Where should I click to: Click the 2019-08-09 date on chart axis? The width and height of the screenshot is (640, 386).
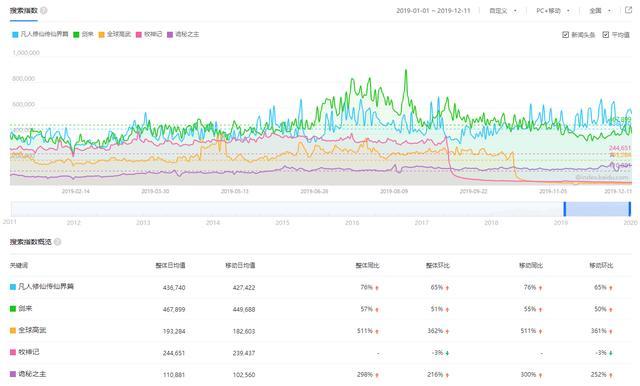pos(394,191)
